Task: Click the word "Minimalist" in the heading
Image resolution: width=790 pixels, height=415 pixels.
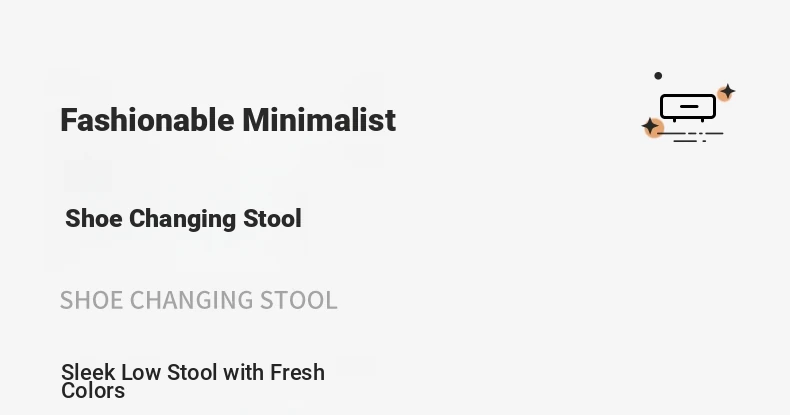Action: [319, 120]
